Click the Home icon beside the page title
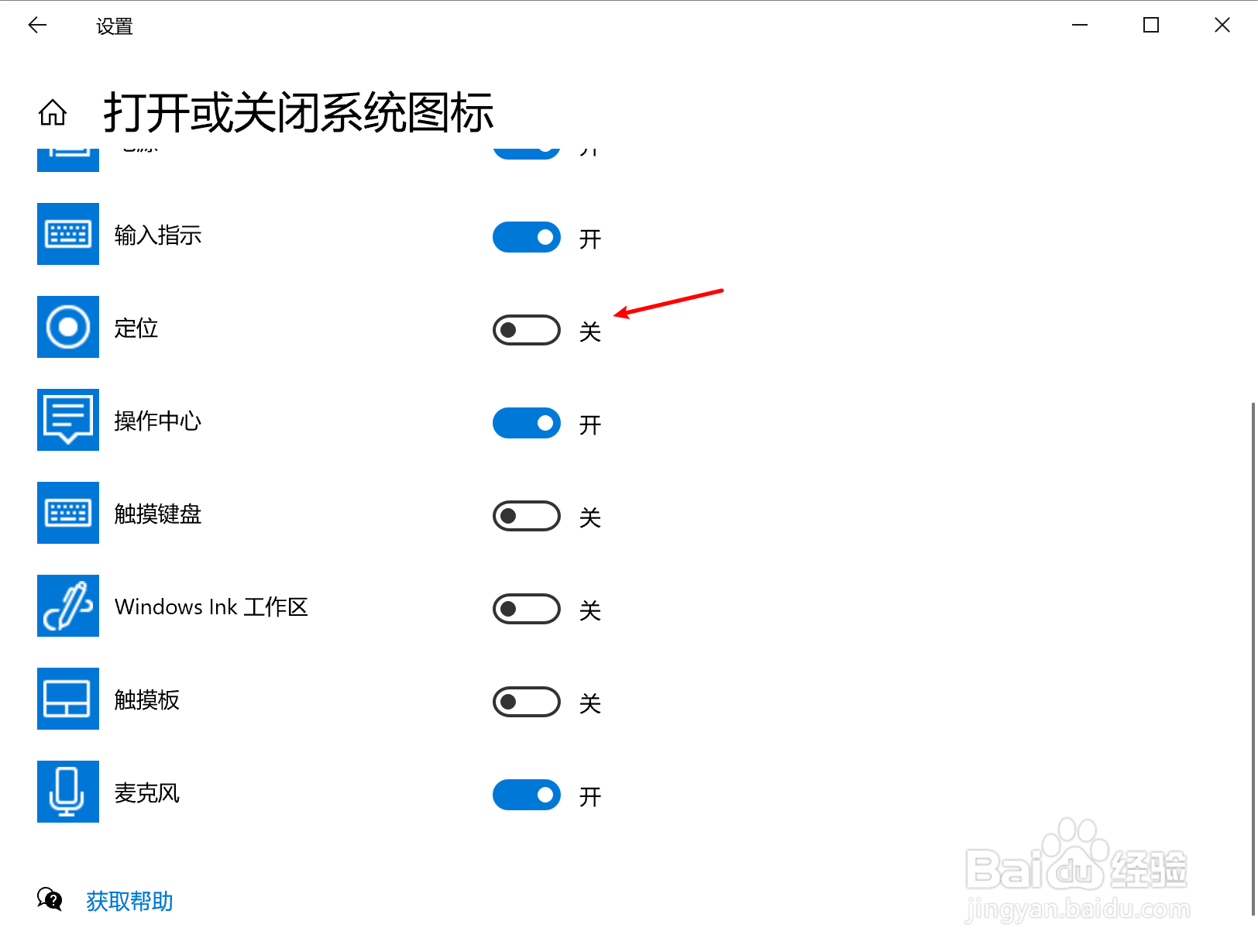 tap(53, 113)
